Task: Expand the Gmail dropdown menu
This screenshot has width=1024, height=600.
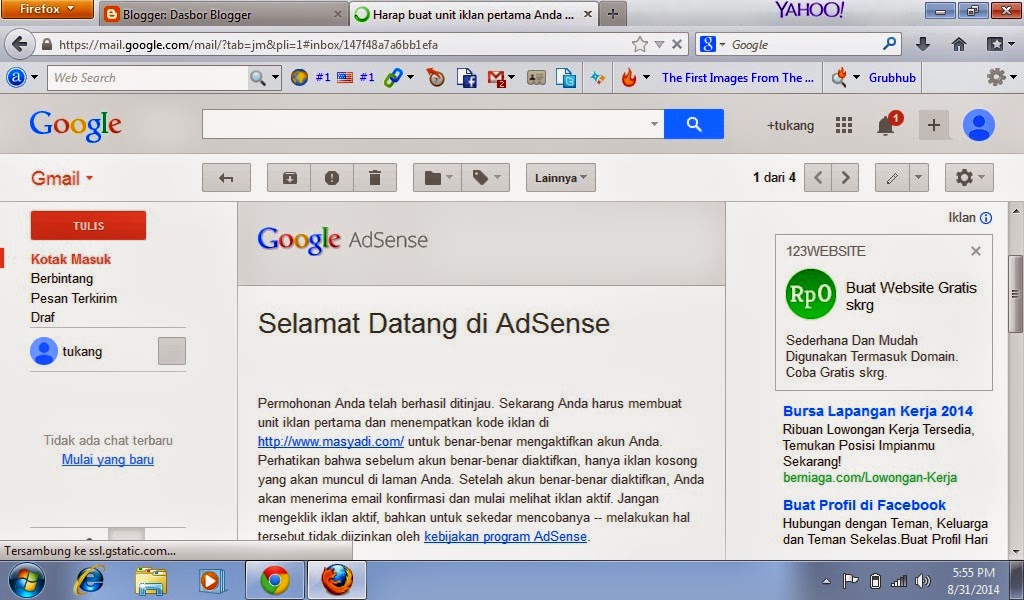Action: [x=62, y=178]
